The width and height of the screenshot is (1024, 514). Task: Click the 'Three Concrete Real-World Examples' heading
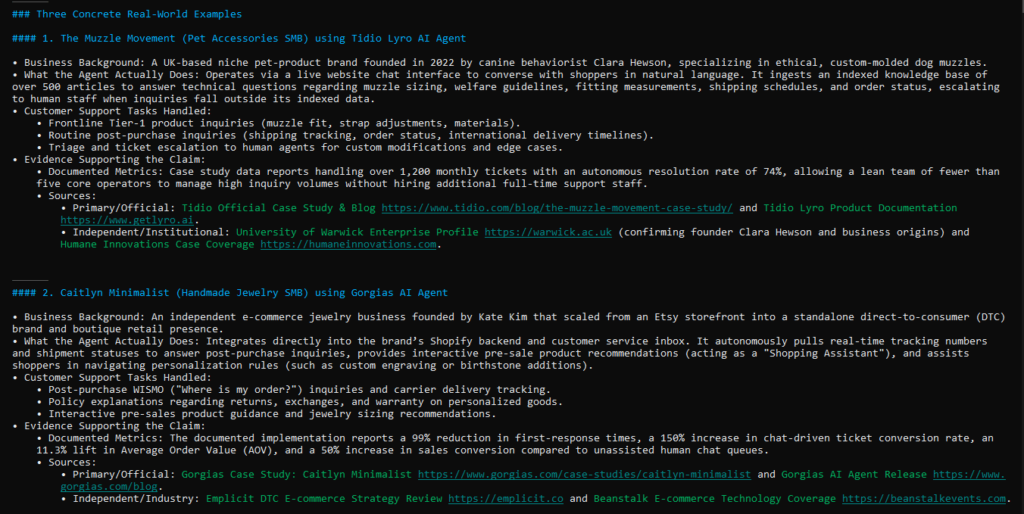(x=127, y=14)
